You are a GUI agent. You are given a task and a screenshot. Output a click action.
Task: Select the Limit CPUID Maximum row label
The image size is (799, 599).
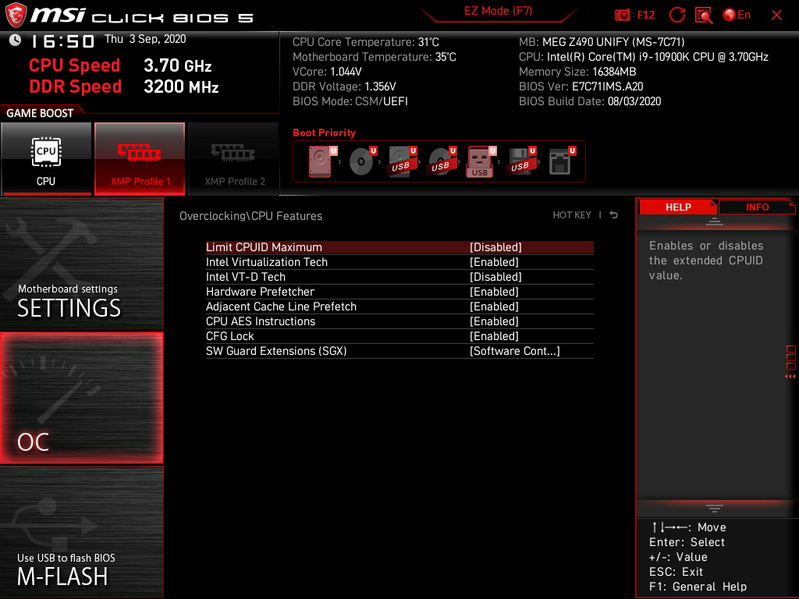coord(264,248)
